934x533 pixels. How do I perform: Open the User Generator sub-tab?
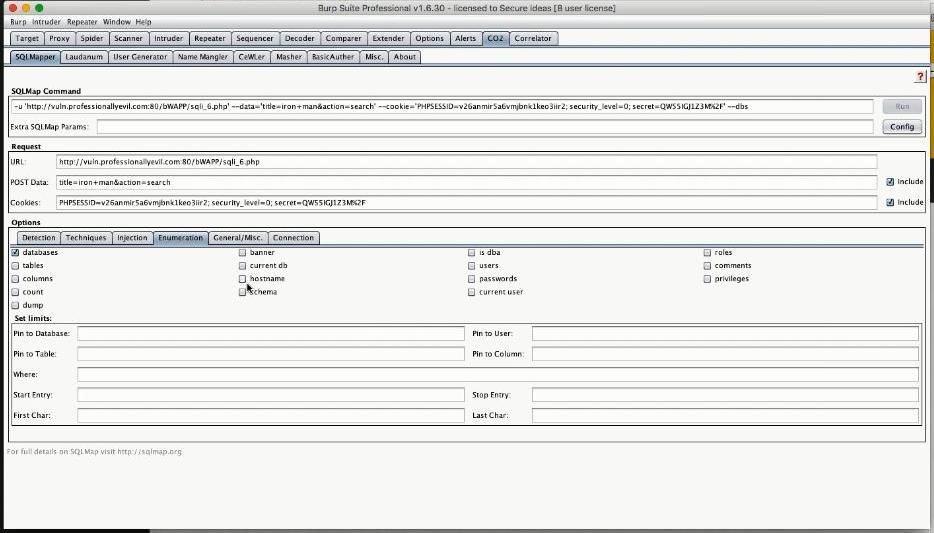(x=140, y=57)
